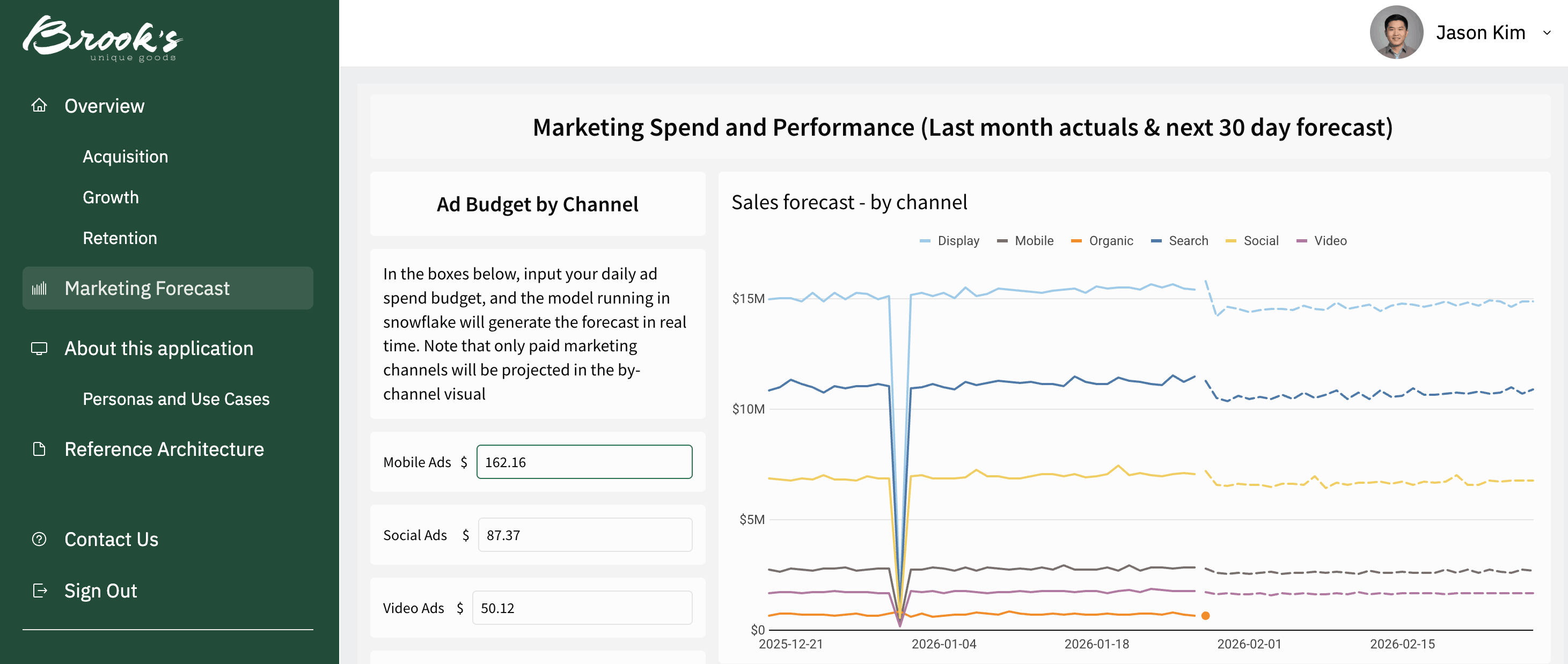The height and width of the screenshot is (664, 1568).
Task: Click the About this application monitor icon
Action: (x=39, y=348)
